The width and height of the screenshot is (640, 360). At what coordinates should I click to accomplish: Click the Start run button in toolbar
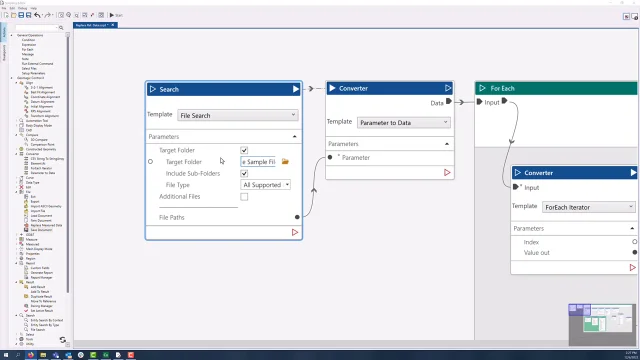[116, 15]
